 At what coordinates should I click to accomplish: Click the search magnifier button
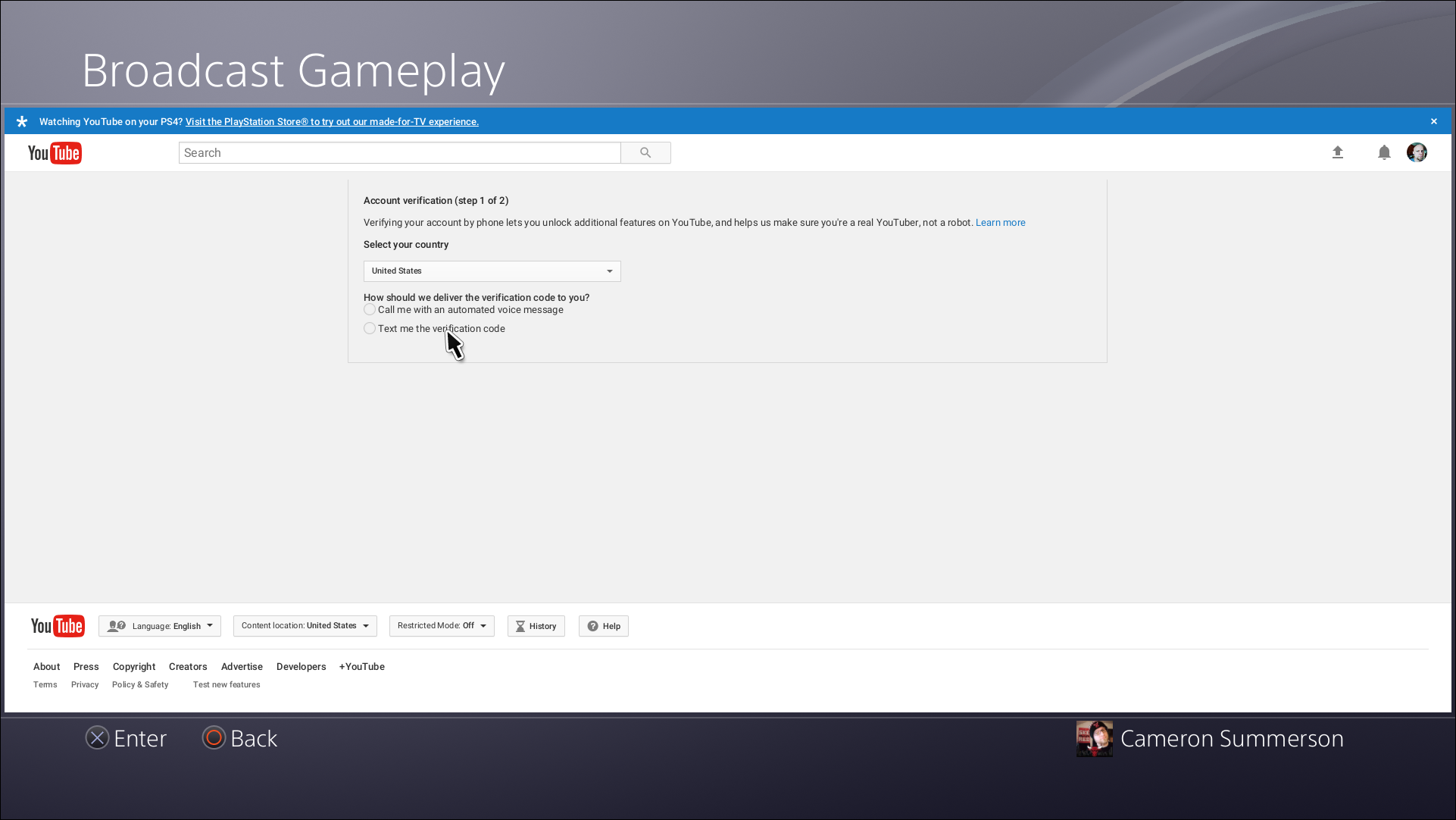[645, 153]
